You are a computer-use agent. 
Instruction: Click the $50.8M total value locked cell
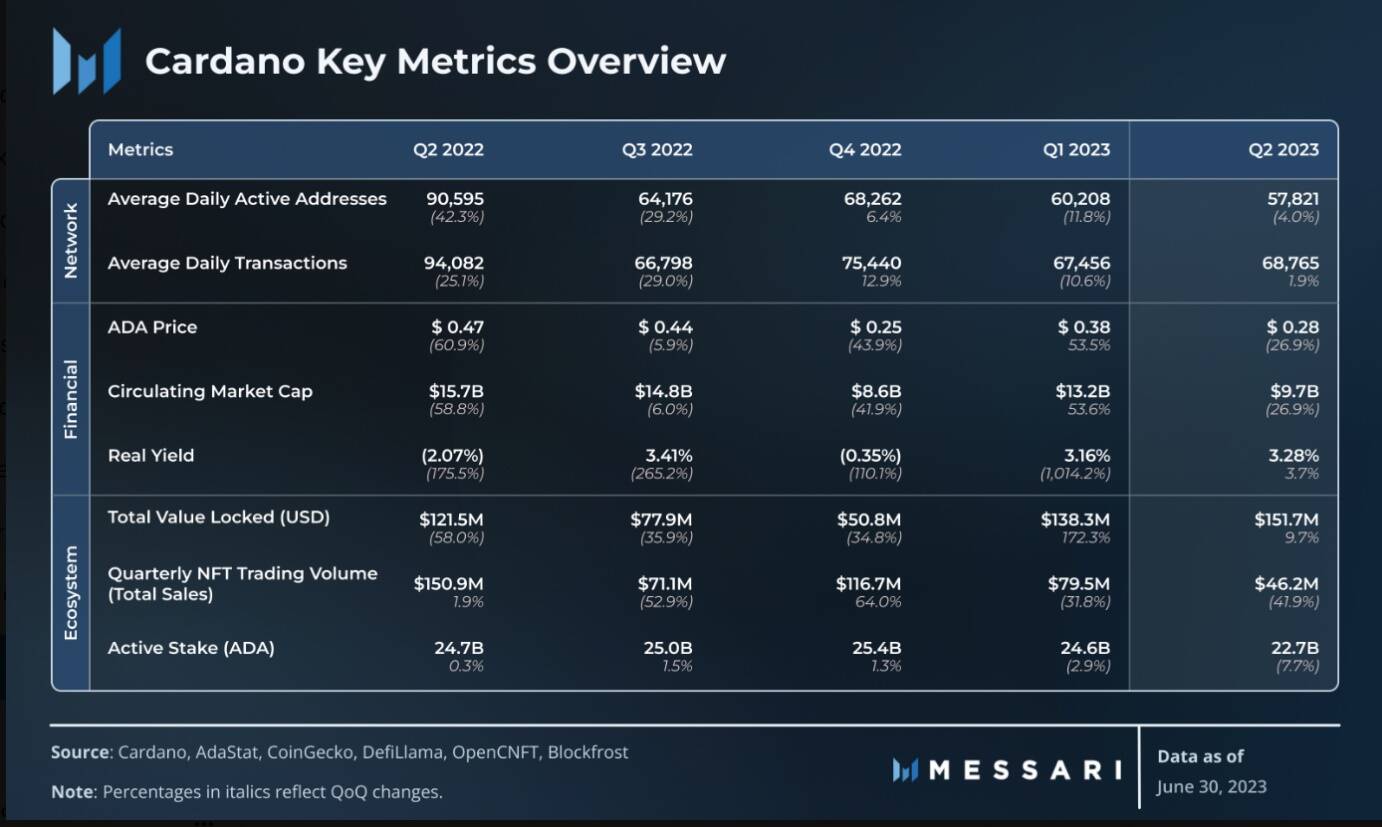[x=869, y=519]
